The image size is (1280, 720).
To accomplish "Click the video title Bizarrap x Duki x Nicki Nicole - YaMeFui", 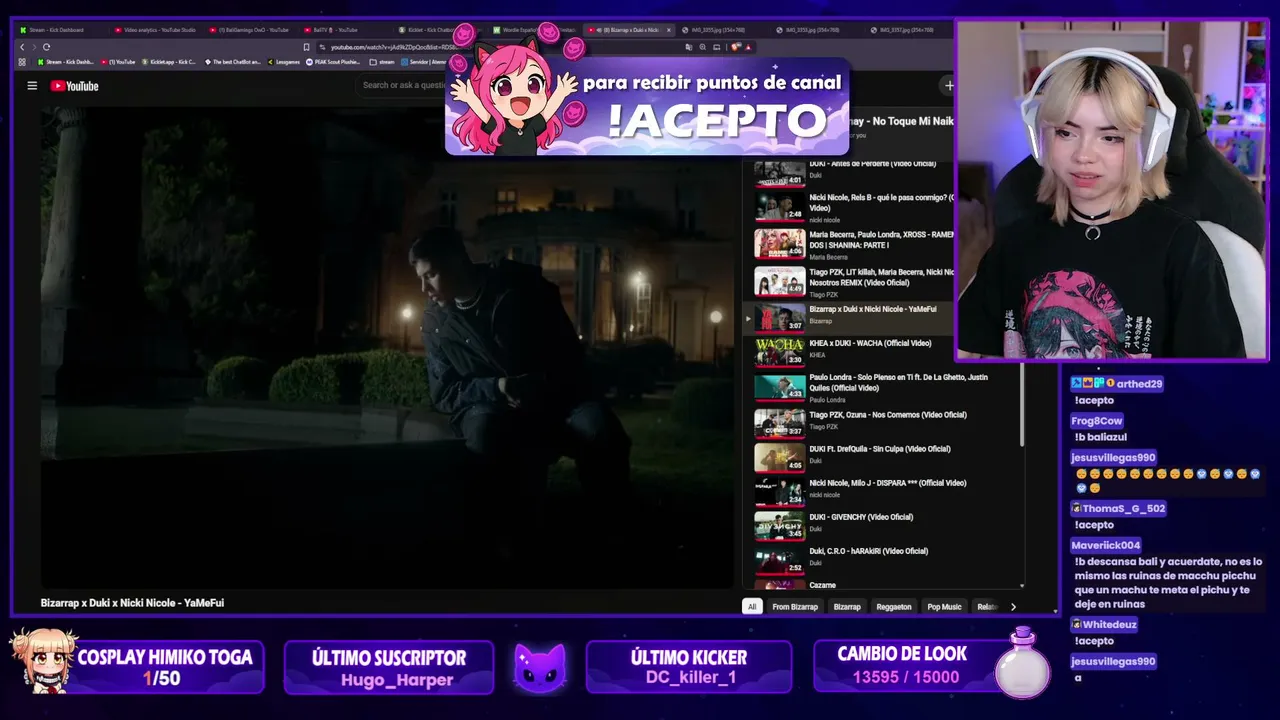I will coord(132,603).
